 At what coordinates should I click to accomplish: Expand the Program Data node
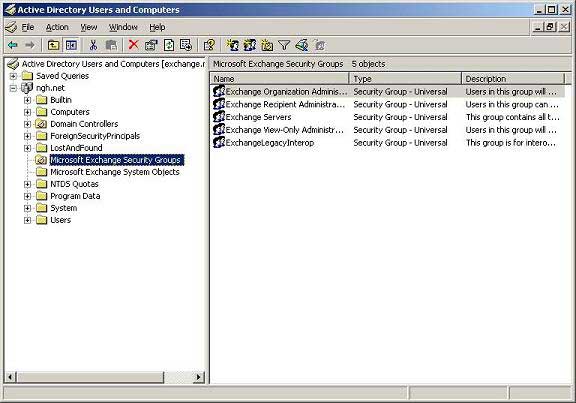tap(27, 196)
